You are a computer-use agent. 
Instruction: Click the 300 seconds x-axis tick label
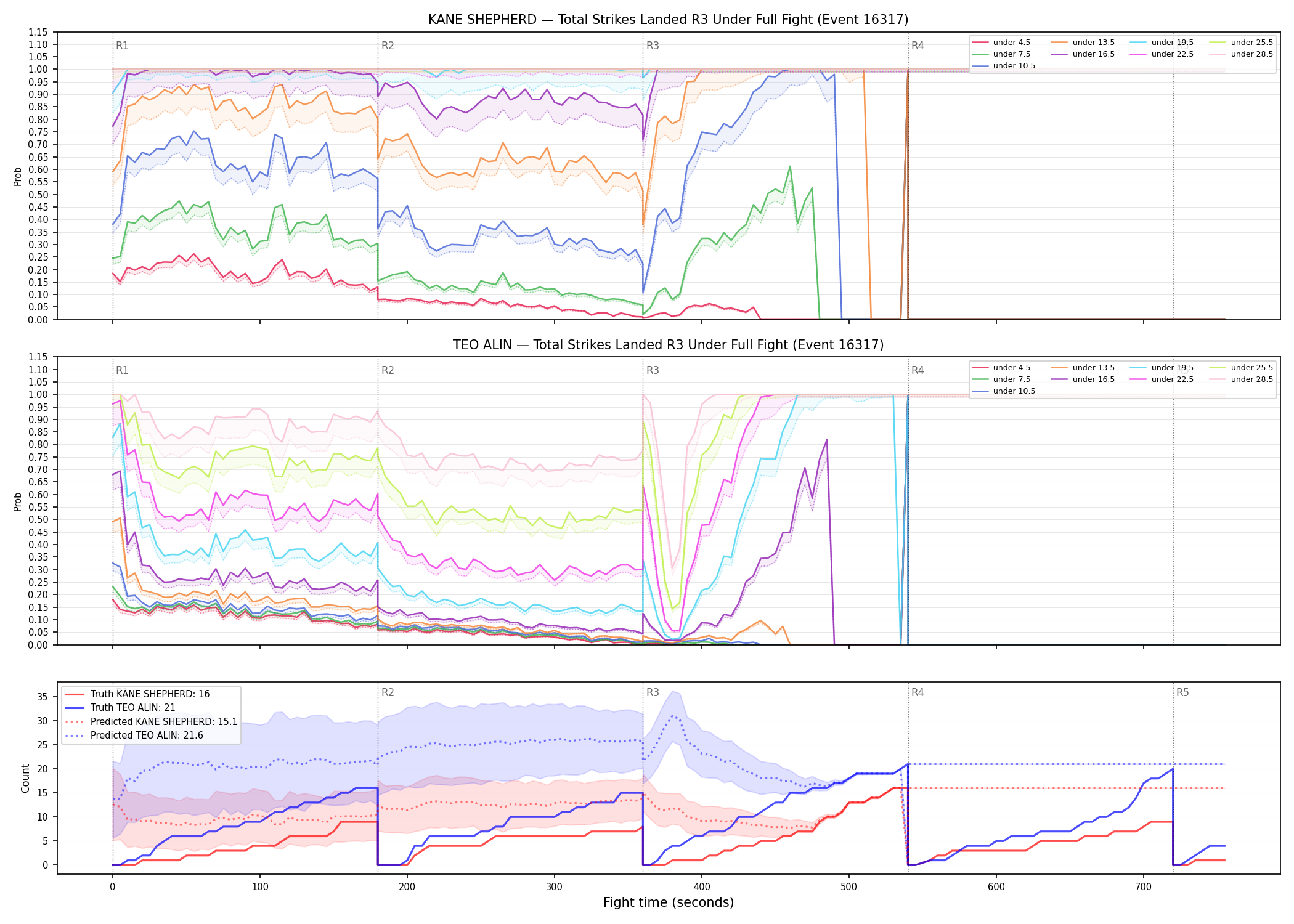tap(555, 887)
